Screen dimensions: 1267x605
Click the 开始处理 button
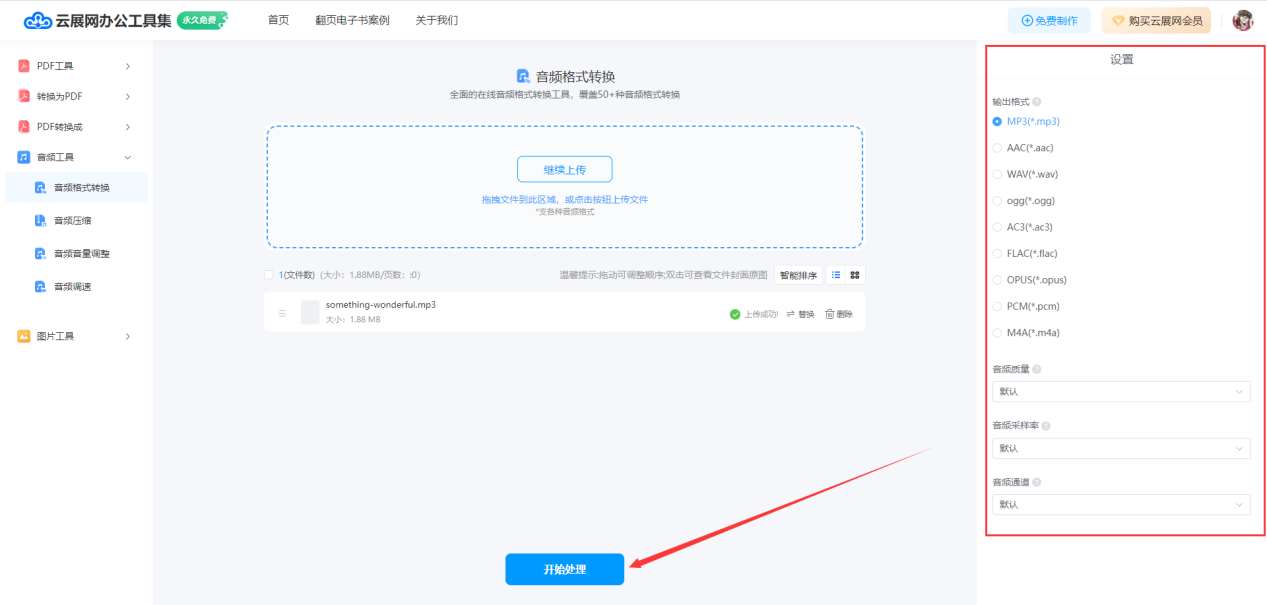(x=565, y=569)
